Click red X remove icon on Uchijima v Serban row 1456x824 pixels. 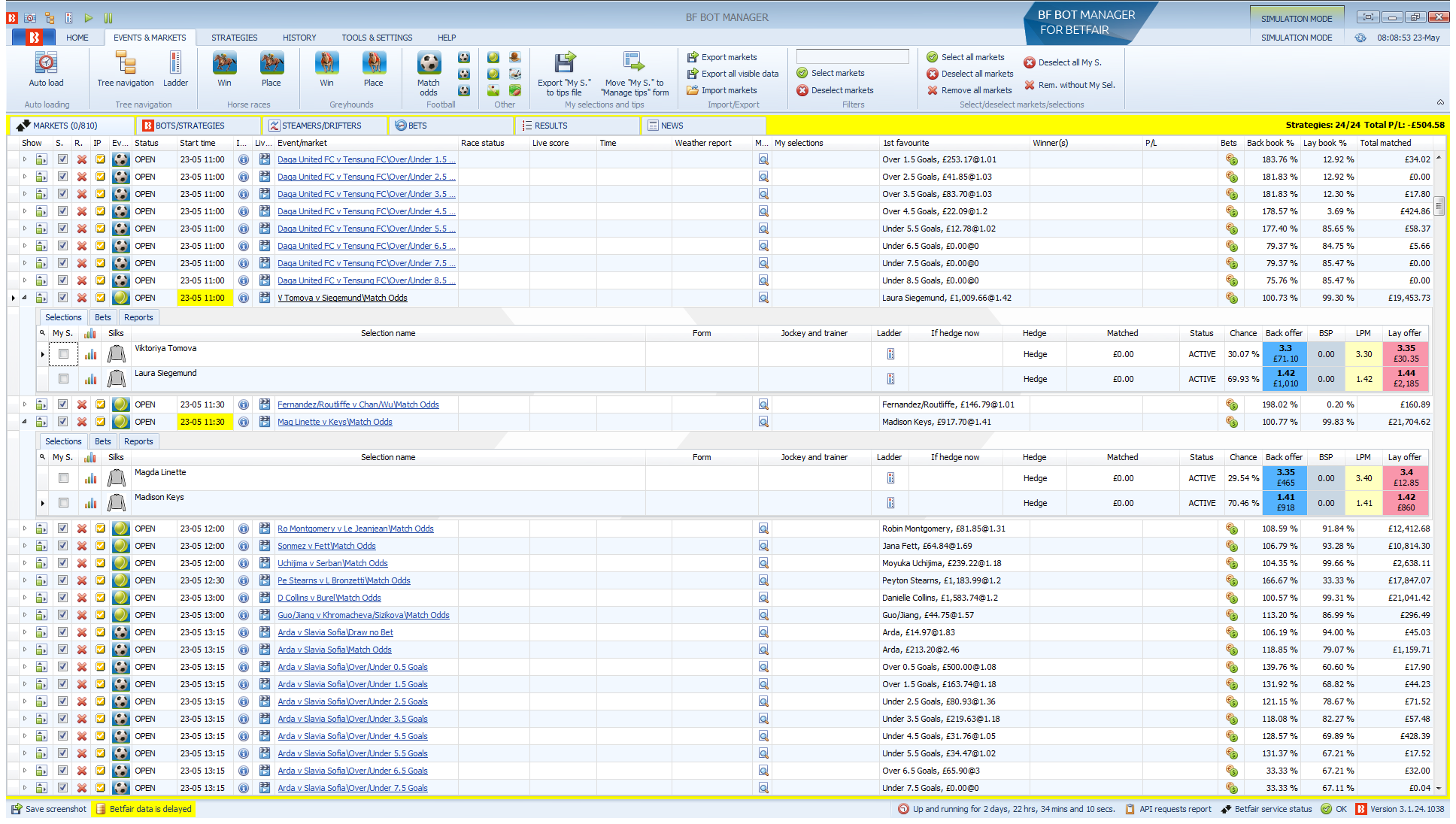[x=82, y=564]
